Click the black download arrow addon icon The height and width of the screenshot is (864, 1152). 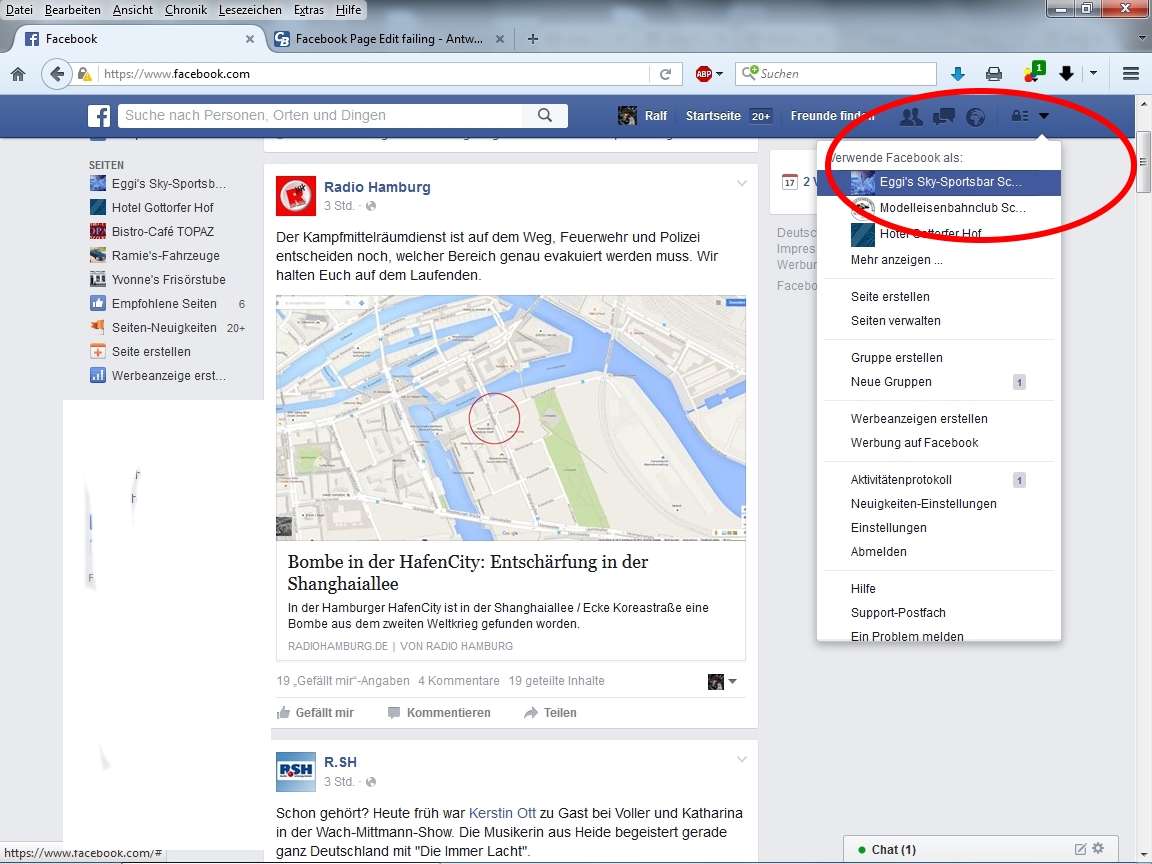(1066, 73)
